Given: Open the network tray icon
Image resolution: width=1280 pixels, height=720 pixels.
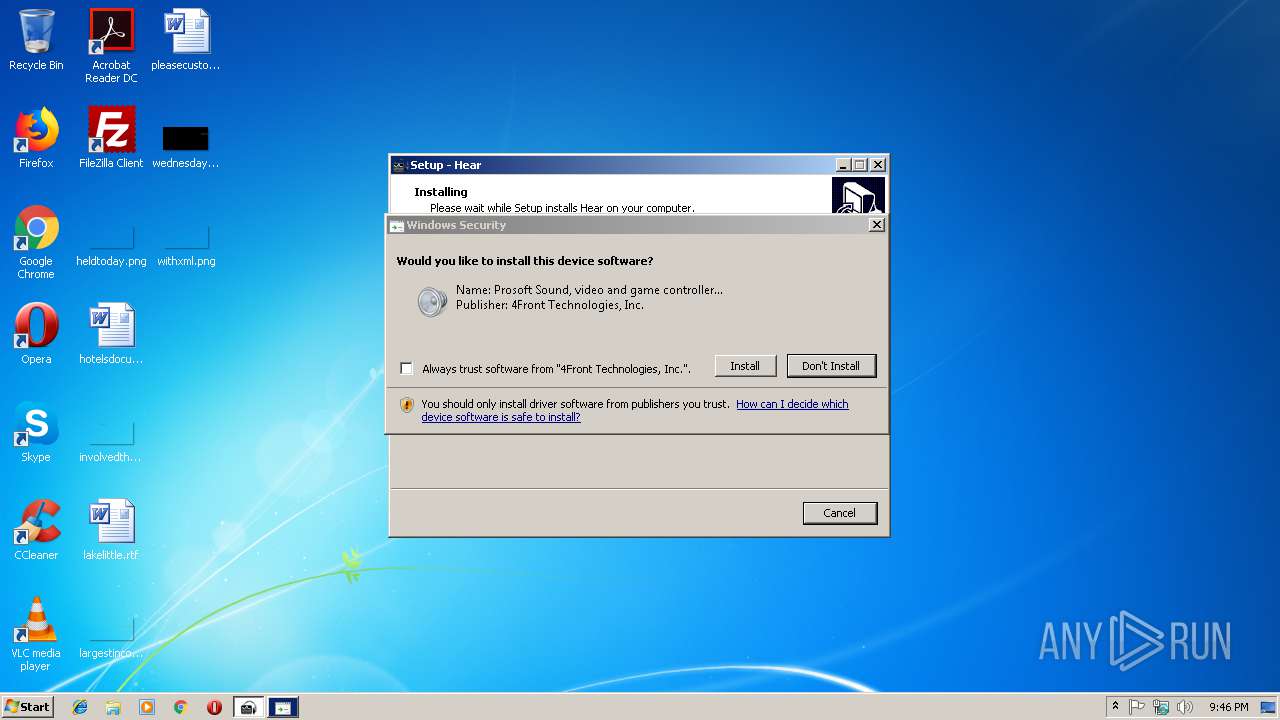Looking at the screenshot, I should click(x=1161, y=707).
